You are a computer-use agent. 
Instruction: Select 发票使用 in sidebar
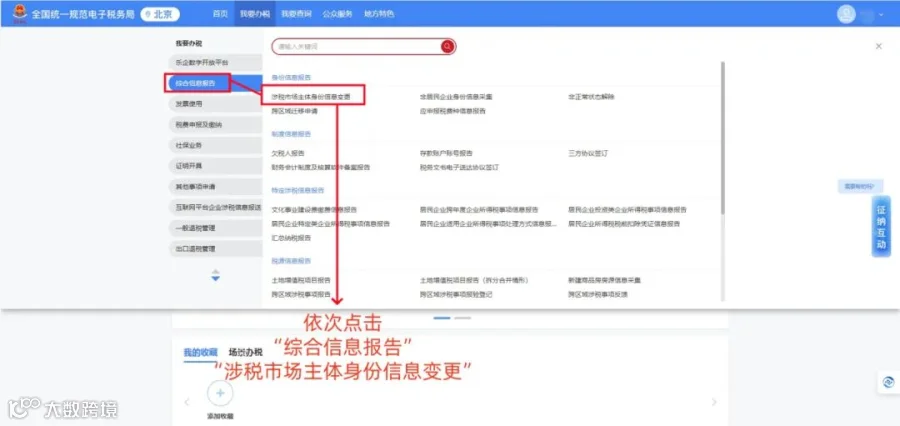coord(216,104)
